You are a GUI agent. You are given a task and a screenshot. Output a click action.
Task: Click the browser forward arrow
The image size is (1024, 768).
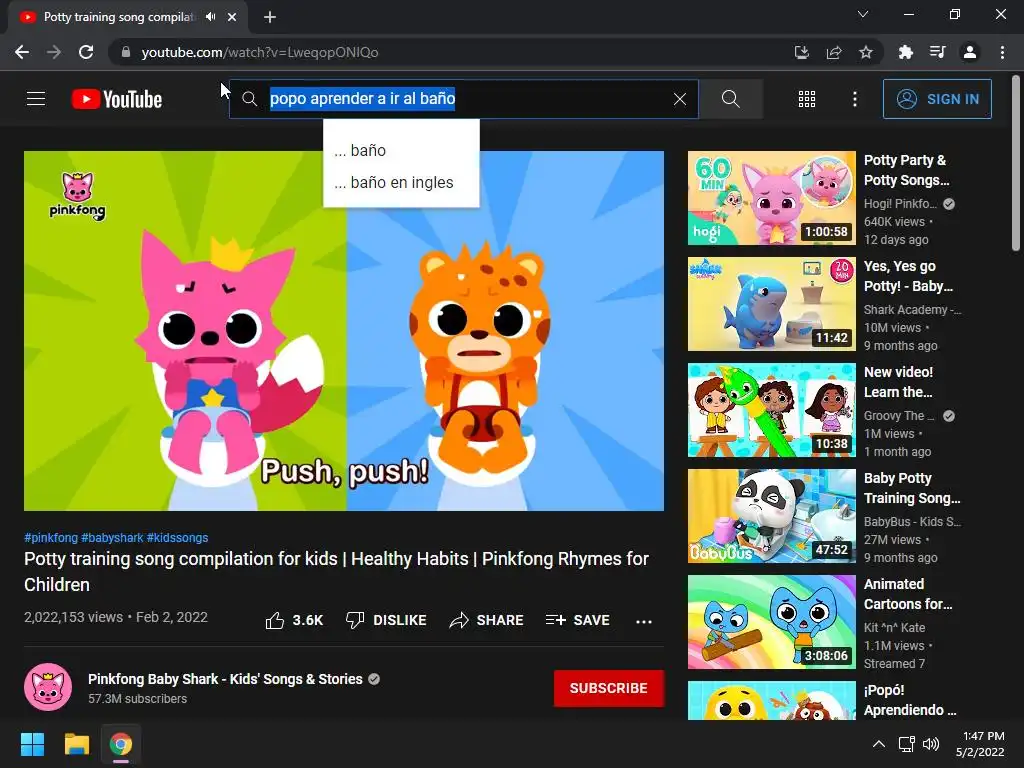click(x=54, y=52)
